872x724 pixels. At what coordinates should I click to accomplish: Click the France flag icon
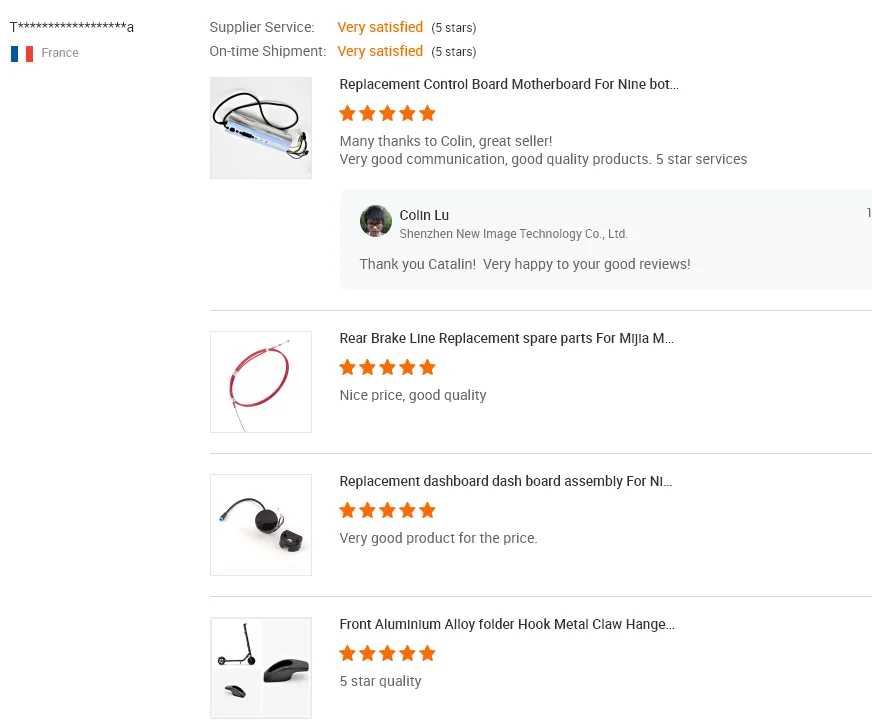tap(22, 54)
